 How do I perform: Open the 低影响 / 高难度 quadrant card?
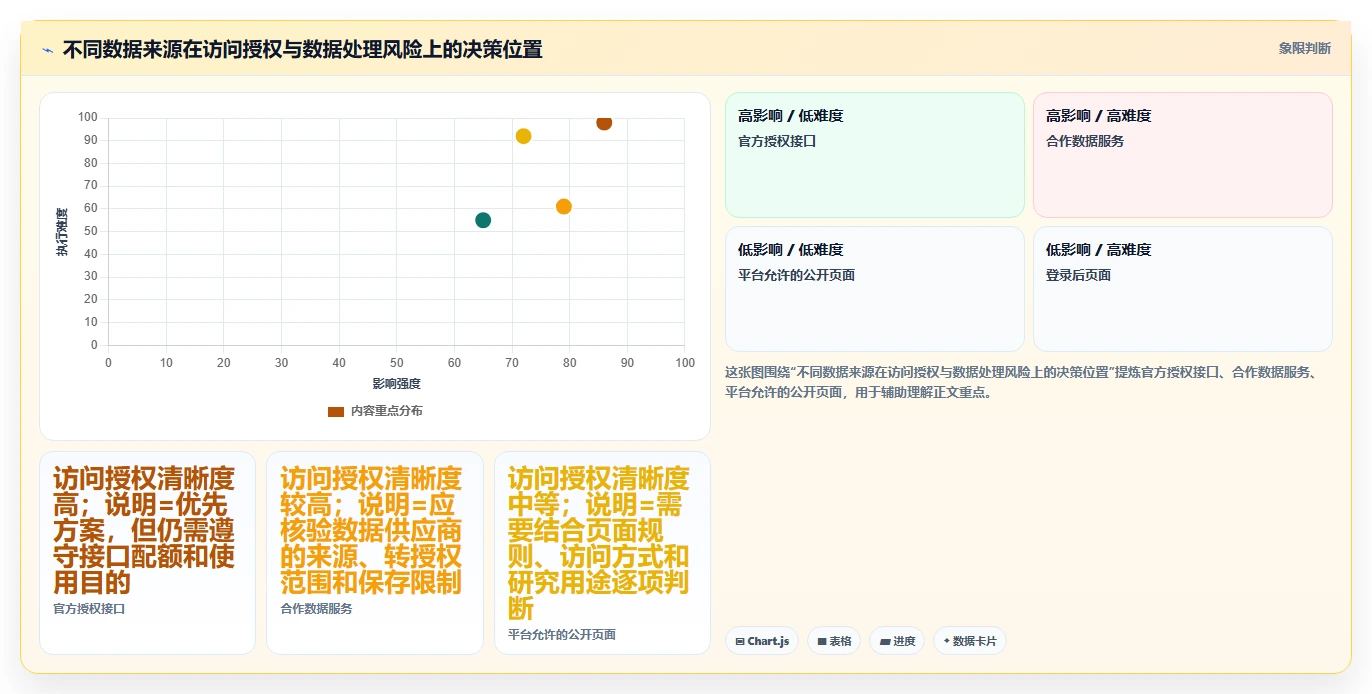(1183, 289)
